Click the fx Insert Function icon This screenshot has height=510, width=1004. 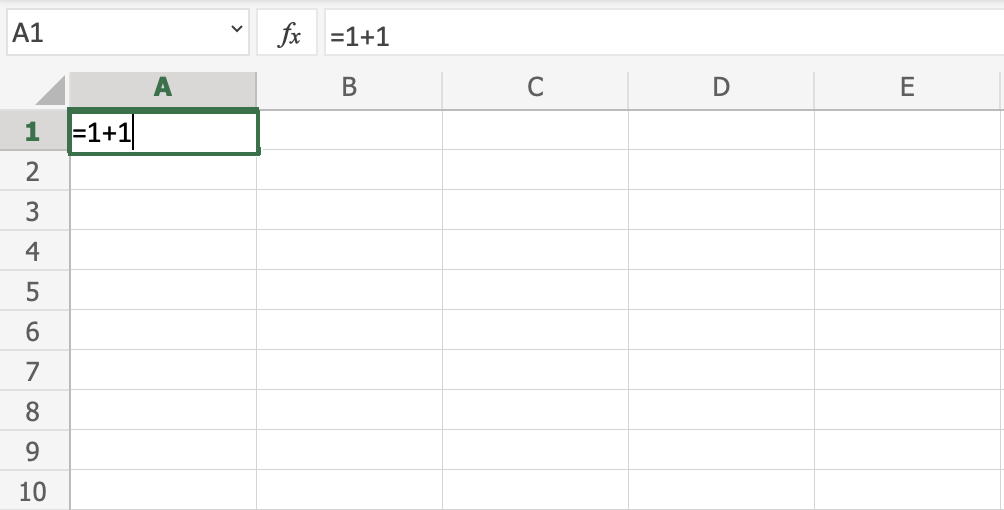pyautogui.click(x=288, y=36)
